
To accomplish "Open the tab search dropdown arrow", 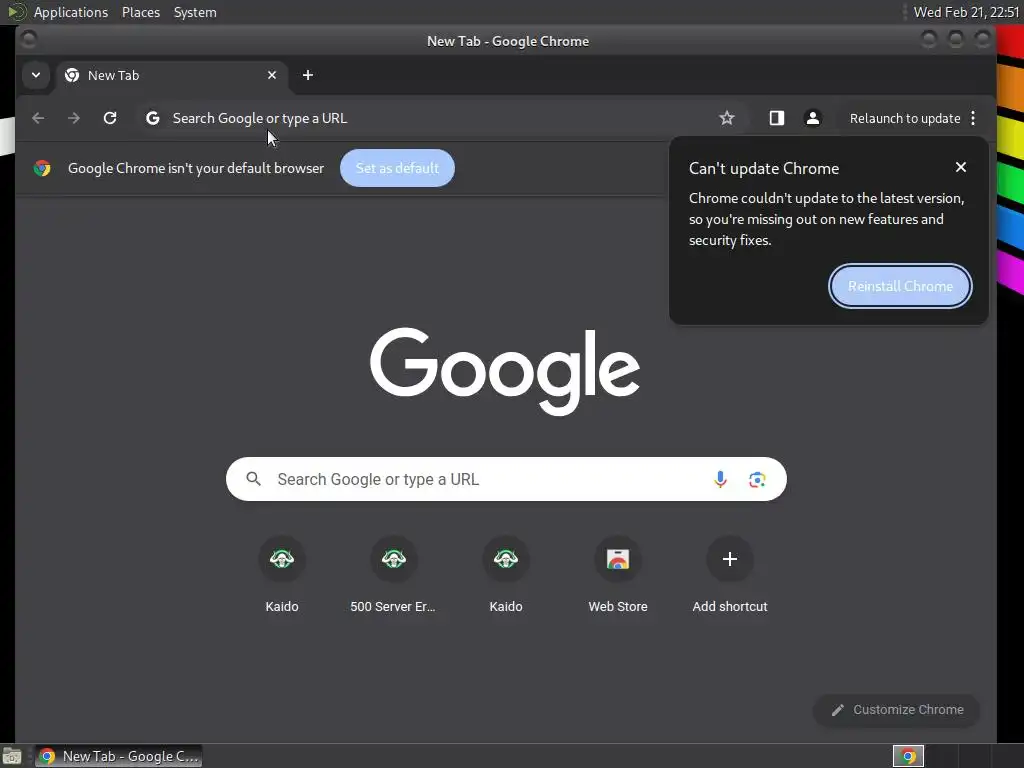I will [36, 75].
